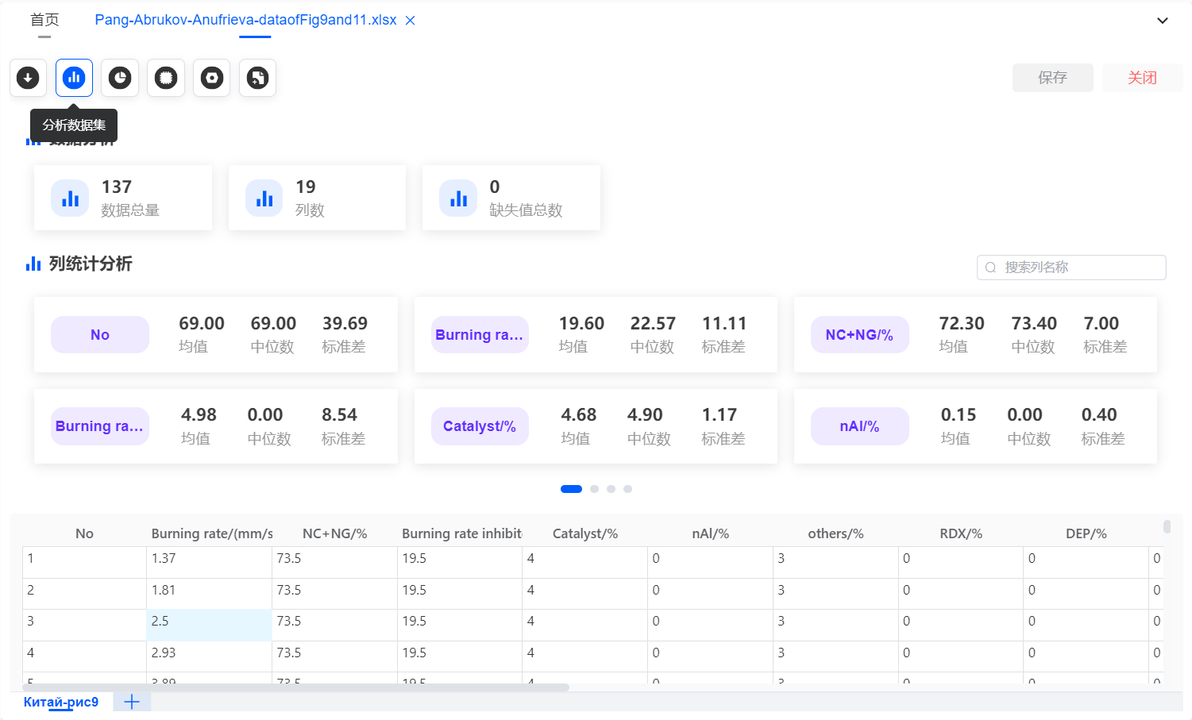This screenshot has height=720, width=1192.
Task: Click the 19 column count value
Action: pos(306,187)
